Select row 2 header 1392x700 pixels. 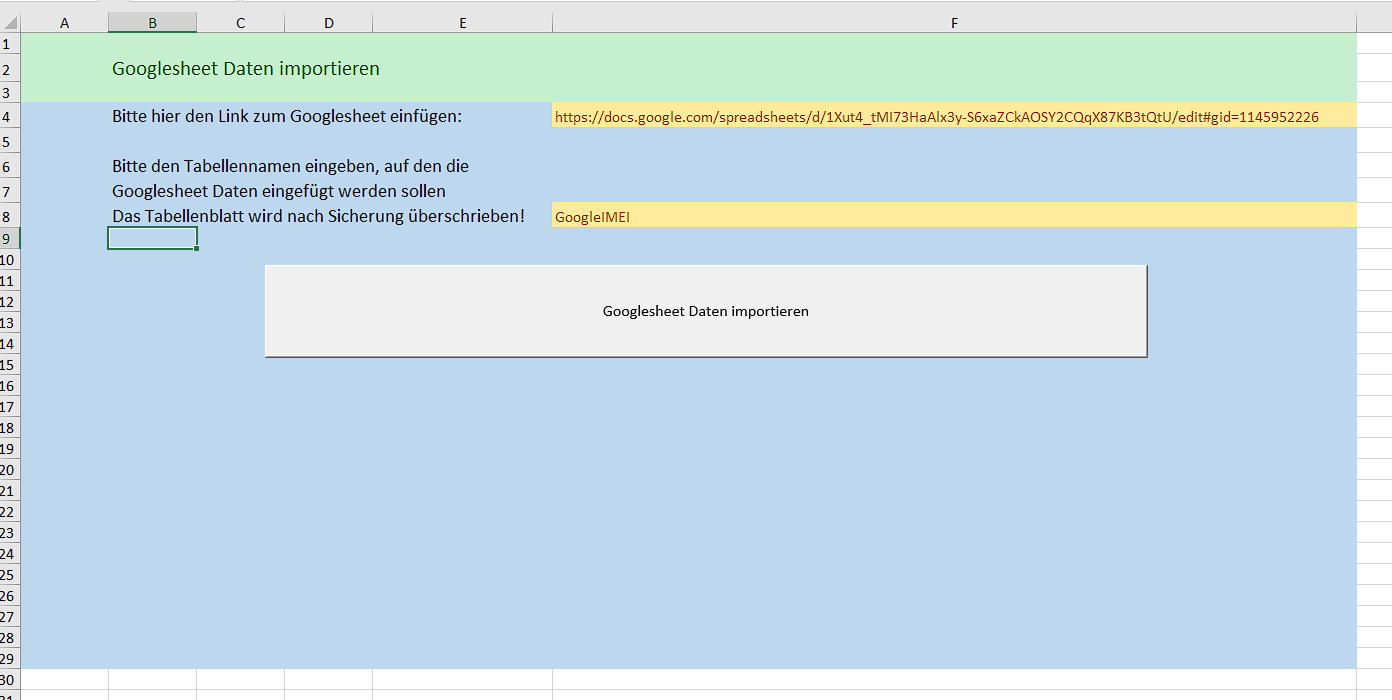[x=10, y=69]
